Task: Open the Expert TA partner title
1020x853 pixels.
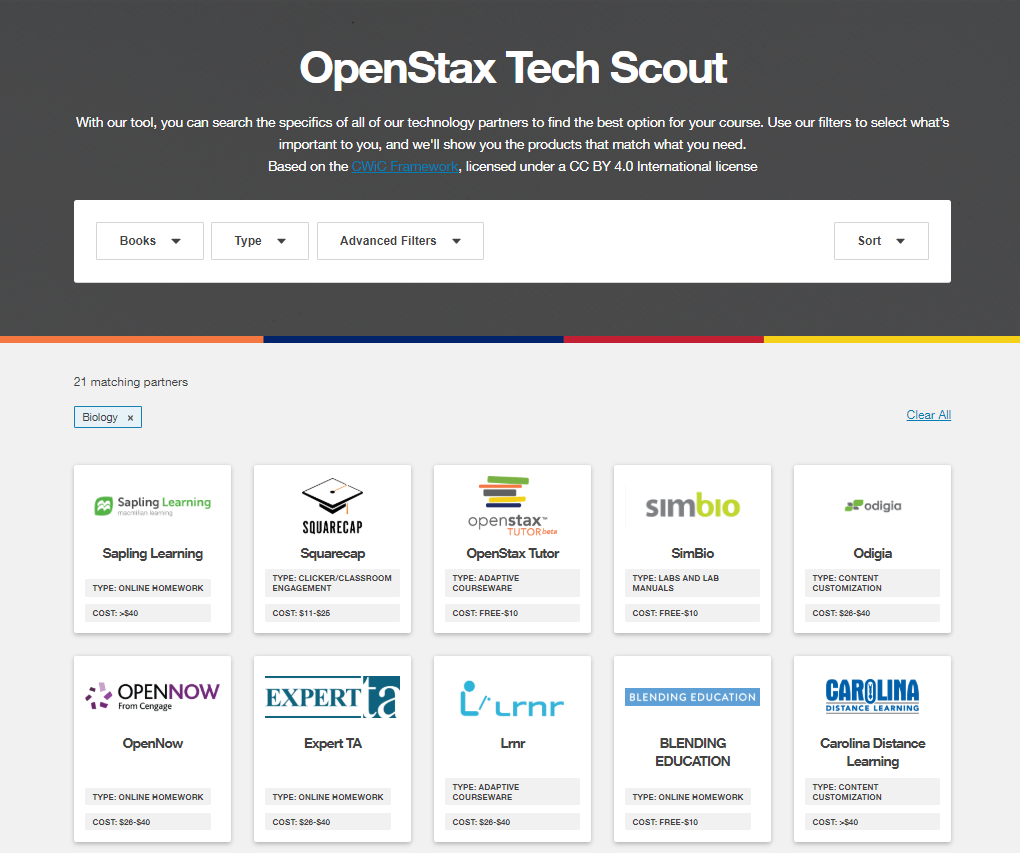Action: coord(332,743)
